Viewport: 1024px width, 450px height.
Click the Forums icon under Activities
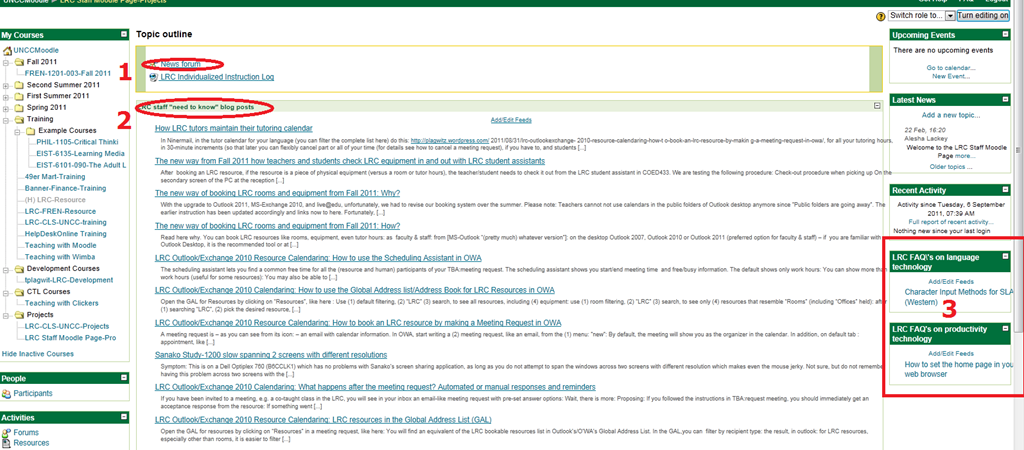(7, 433)
